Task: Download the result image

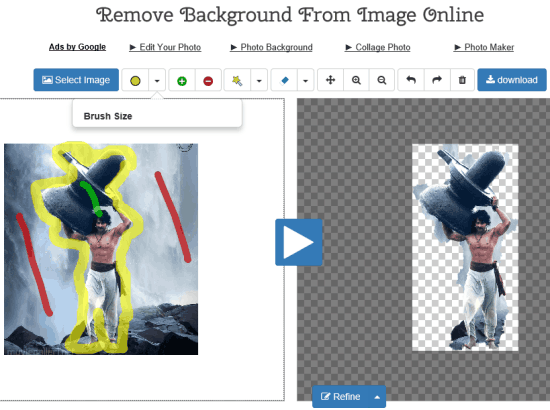Action: [512, 80]
